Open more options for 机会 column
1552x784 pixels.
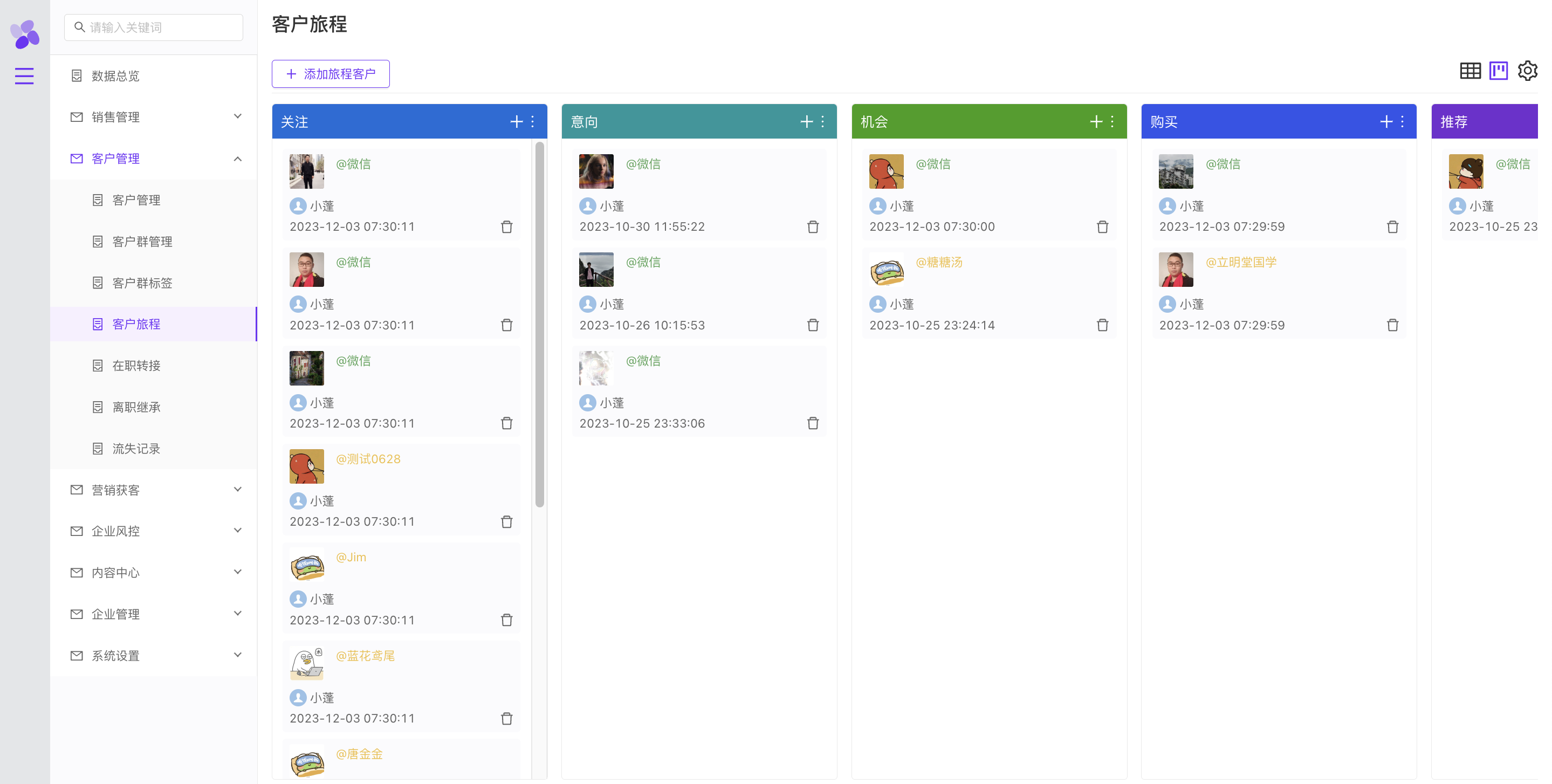(1112, 122)
